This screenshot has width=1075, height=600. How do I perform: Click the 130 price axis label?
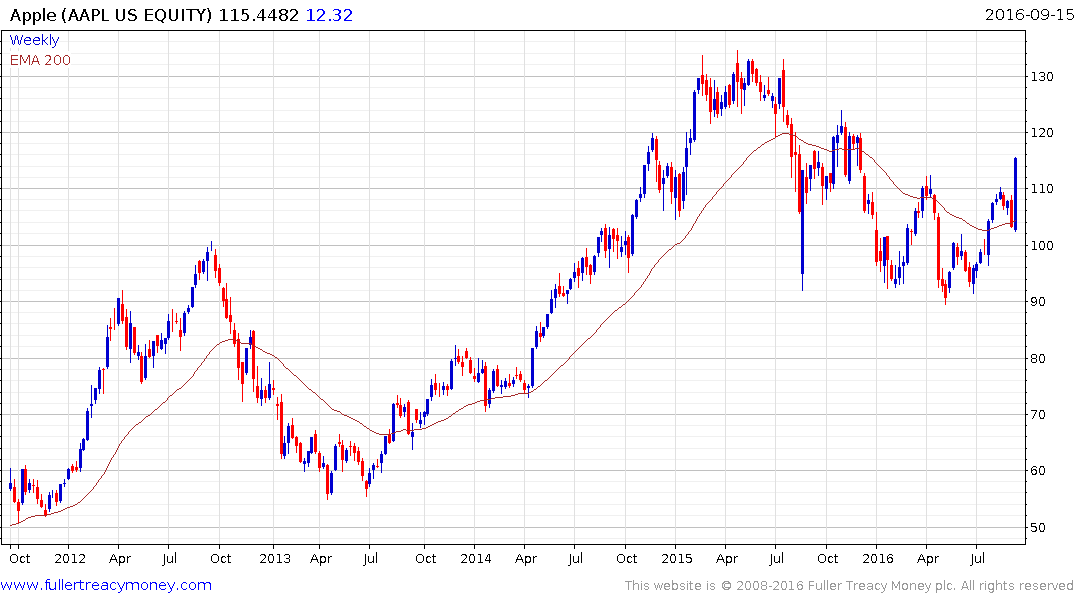(x=1041, y=76)
